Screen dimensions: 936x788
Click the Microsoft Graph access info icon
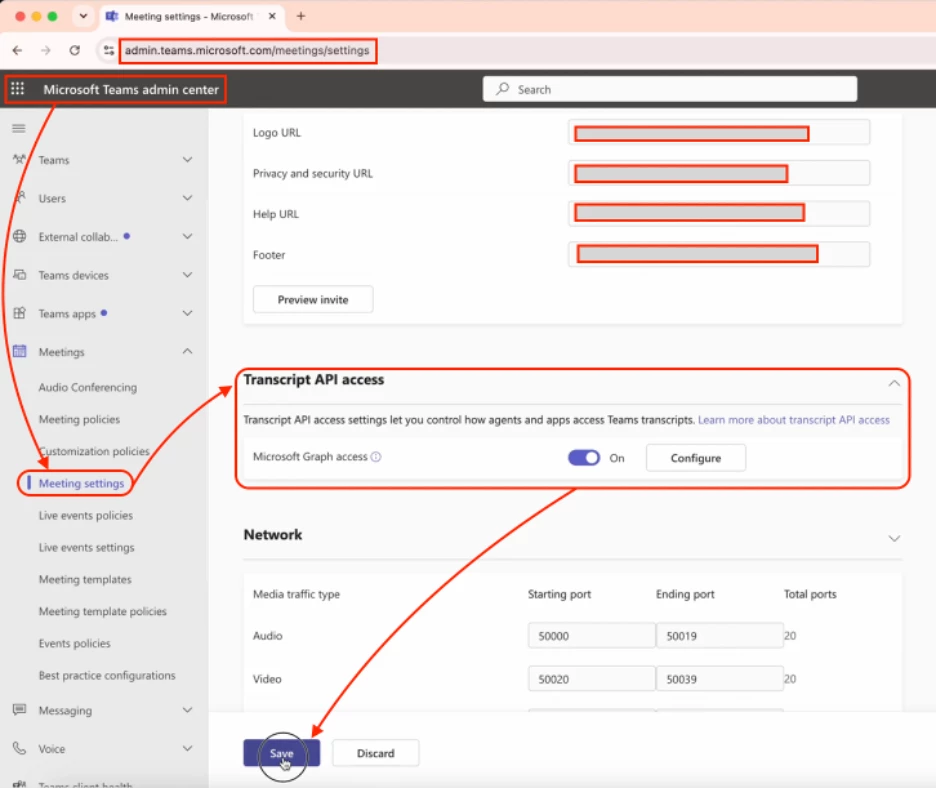[x=375, y=457]
